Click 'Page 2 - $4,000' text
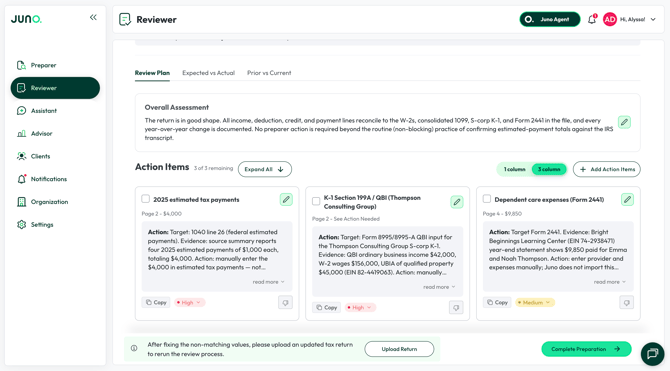This screenshot has width=670, height=371. tap(162, 214)
